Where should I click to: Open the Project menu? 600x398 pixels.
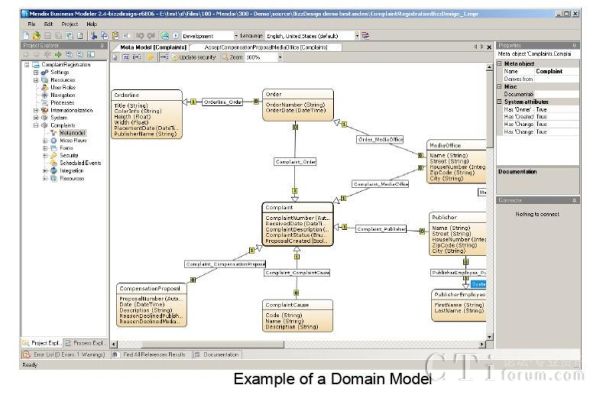[x=70, y=24]
